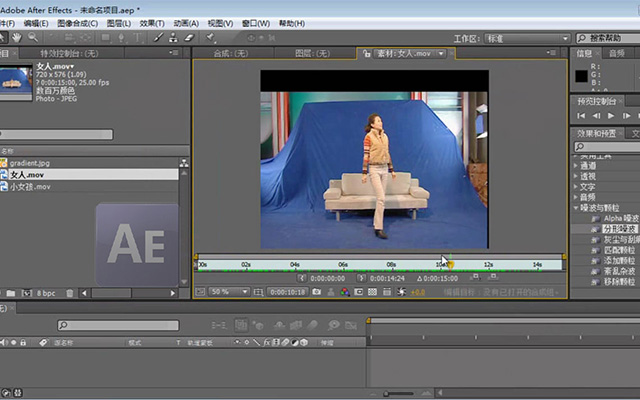Click the next frame button in preview panel
Image resolution: width=640 pixels, height=400 pixels.
[627, 116]
